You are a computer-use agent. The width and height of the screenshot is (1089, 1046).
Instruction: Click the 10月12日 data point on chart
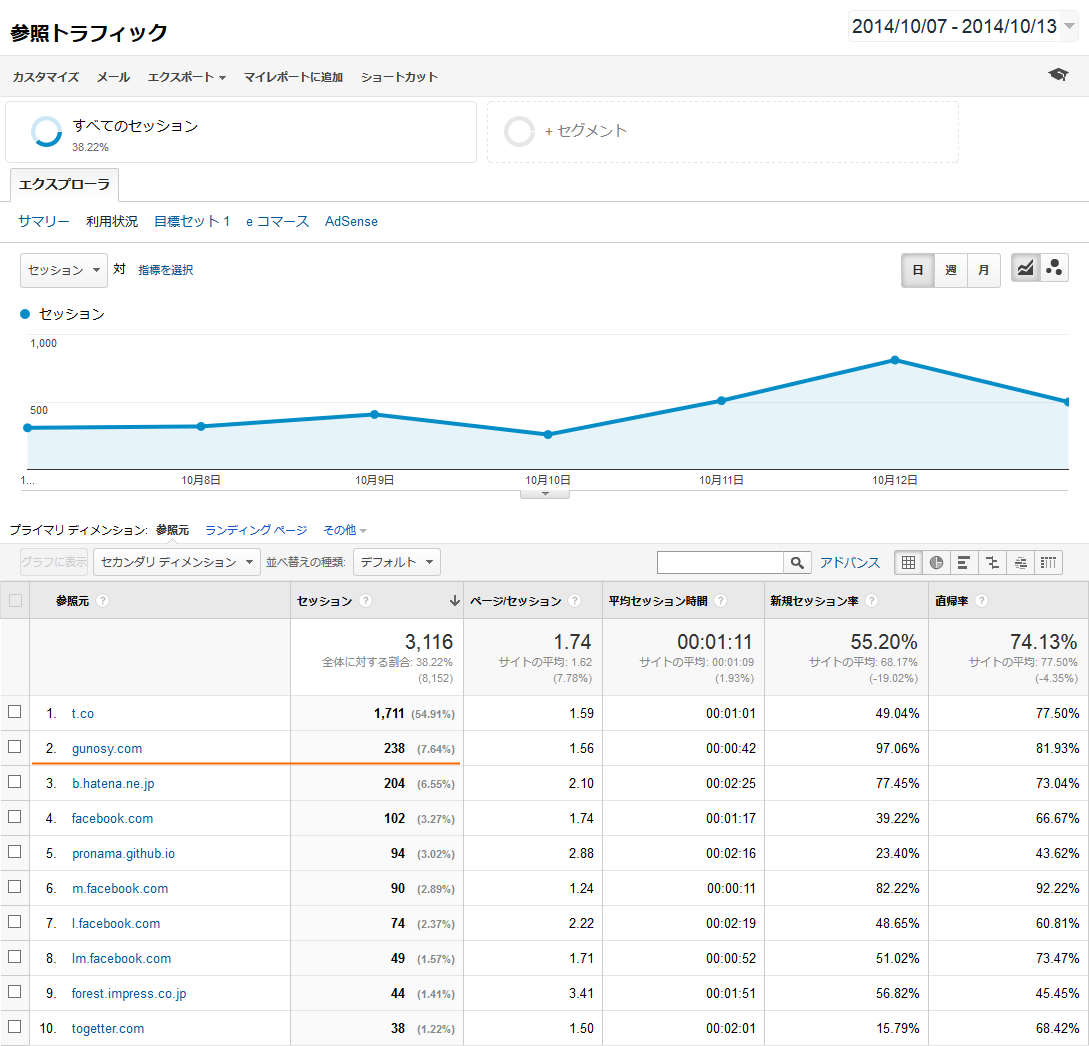point(895,360)
